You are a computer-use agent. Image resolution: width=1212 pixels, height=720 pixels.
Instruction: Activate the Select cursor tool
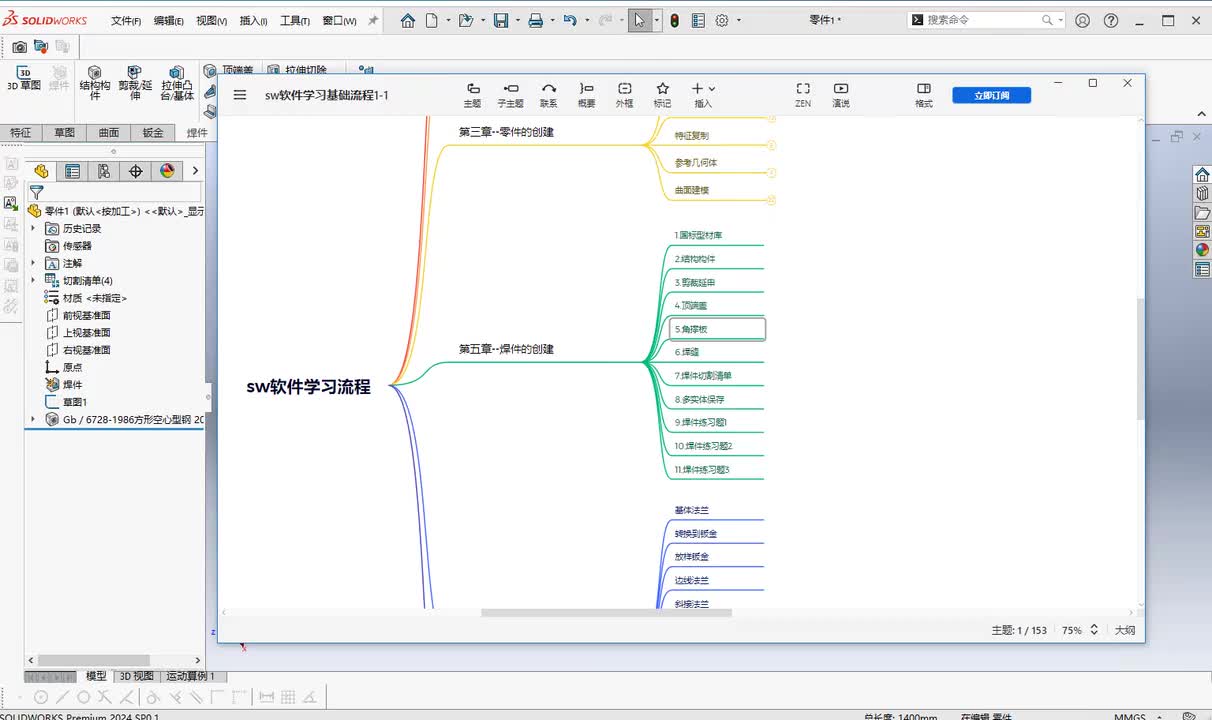(639, 20)
